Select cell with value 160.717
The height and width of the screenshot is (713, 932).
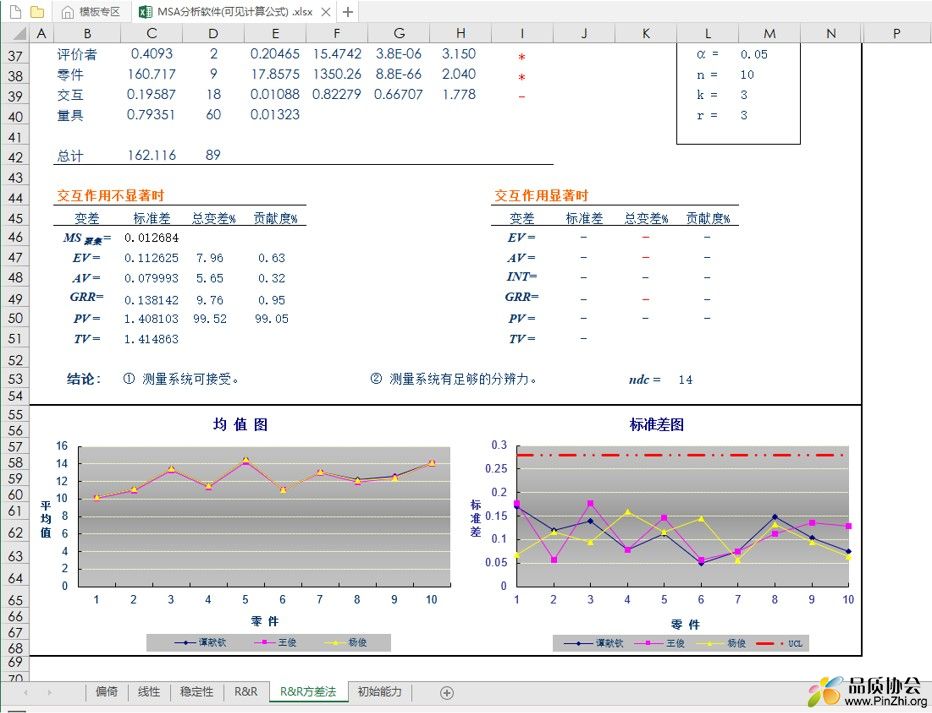[x=152, y=74]
